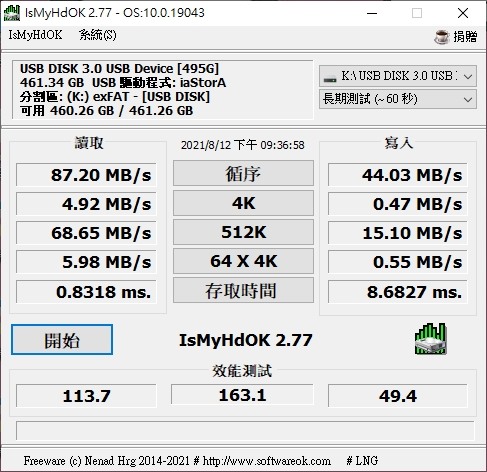Click the 存取時間 access time button
Viewport: 487px width, 472px height.
(x=243, y=290)
